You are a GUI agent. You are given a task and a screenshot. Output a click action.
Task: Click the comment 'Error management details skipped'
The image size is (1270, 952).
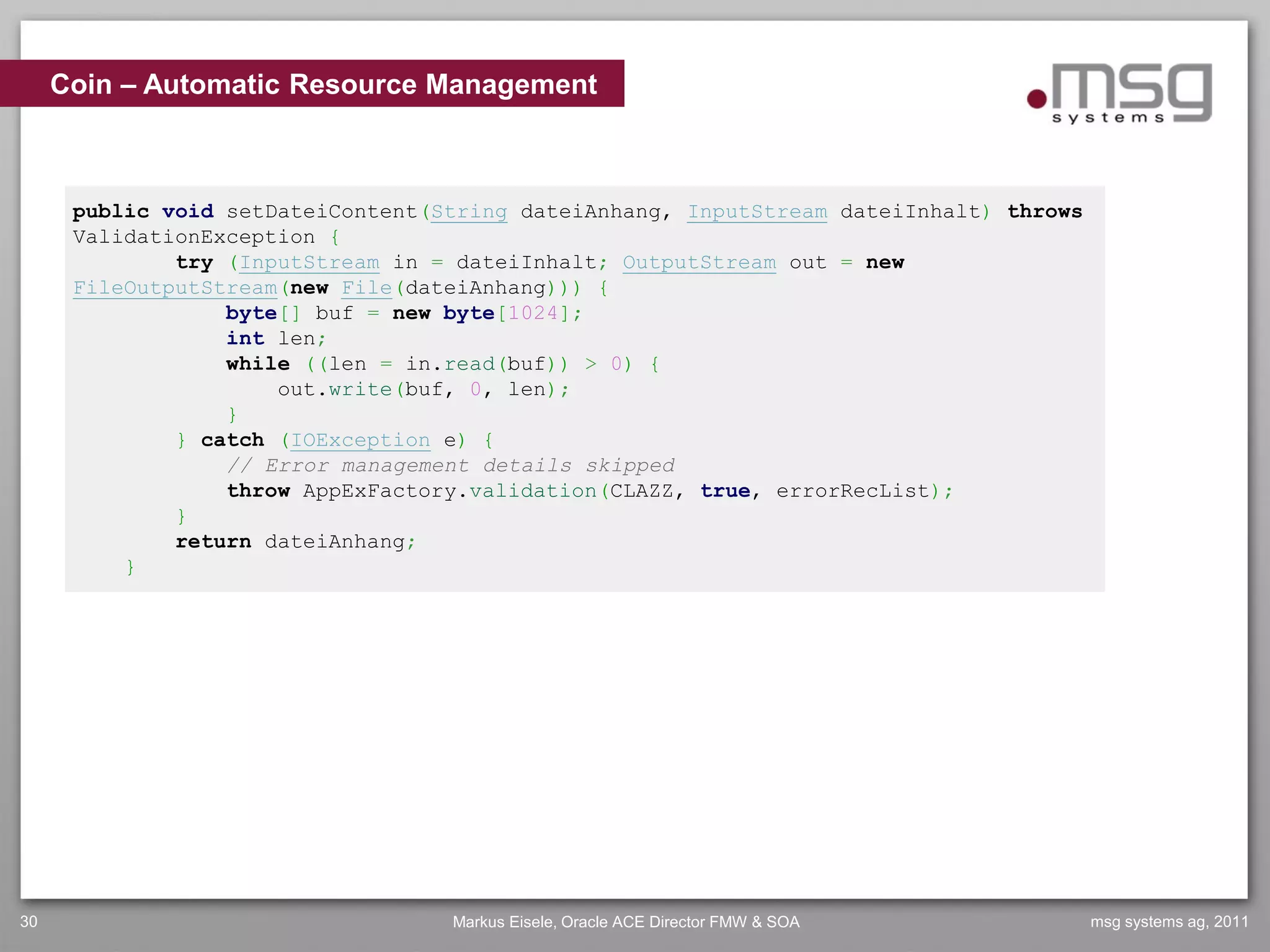[x=469, y=465]
